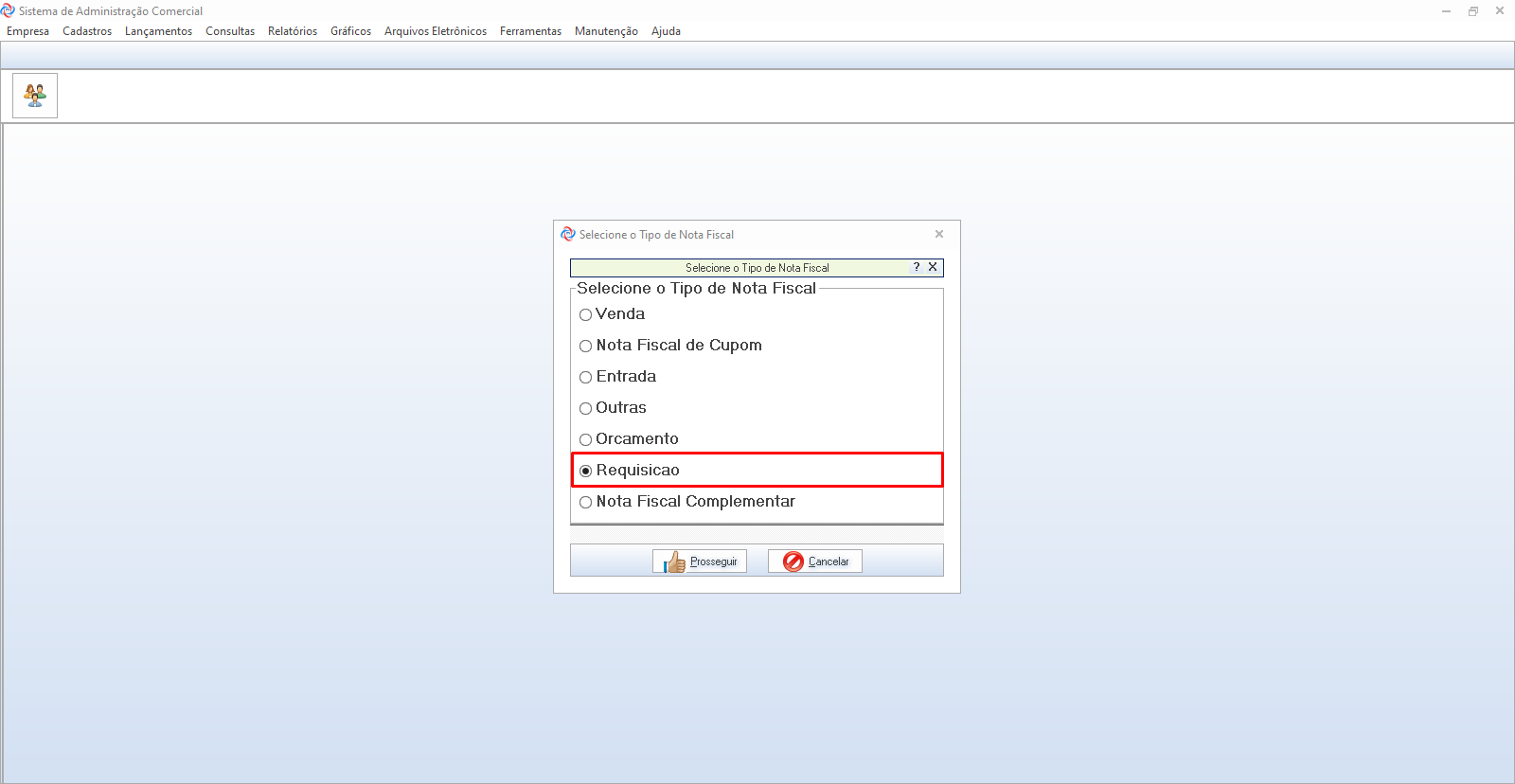
Task: Pick the Outras invoice type
Action: pos(586,408)
